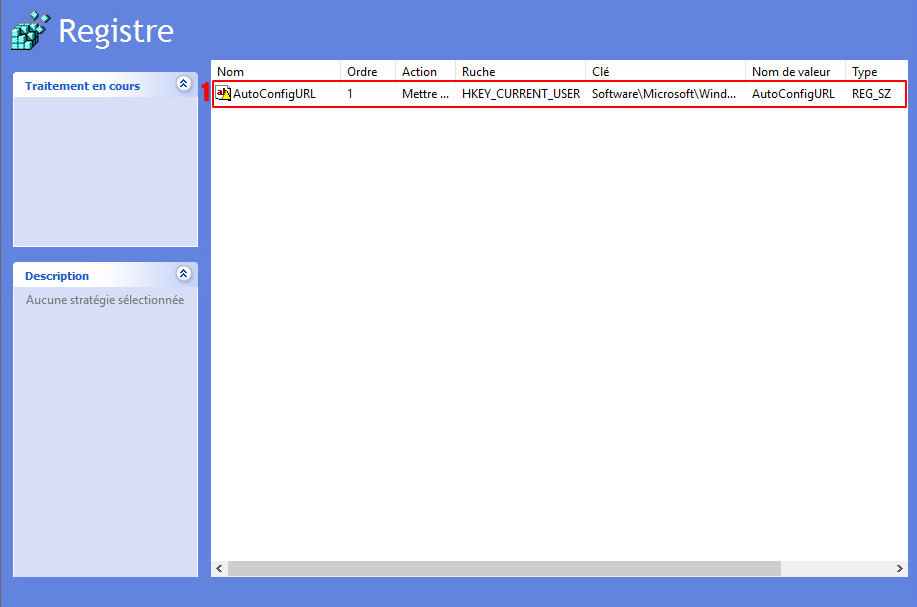
Task: Click the AutoConfigURL registry item icon
Action: point(224,93)
